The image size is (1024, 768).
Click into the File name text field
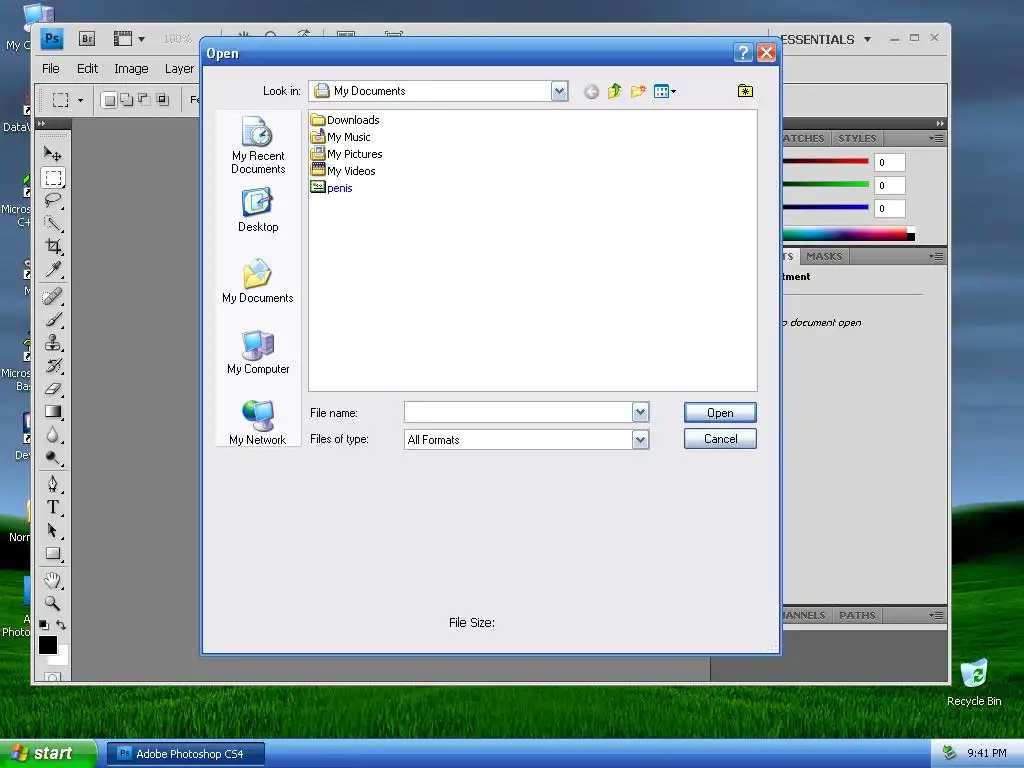(x=518, y=412)
